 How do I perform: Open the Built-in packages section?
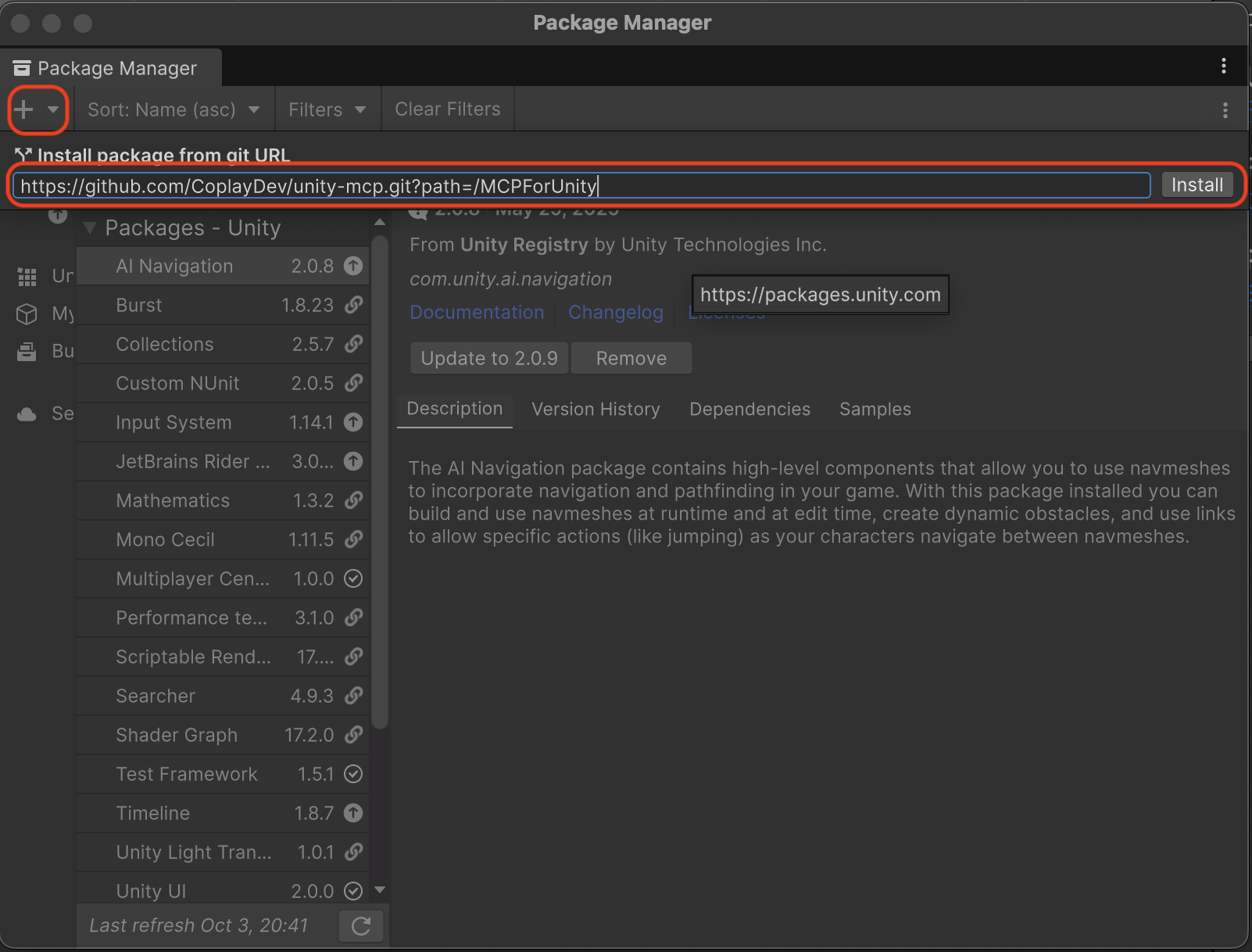click(x=27, y=351)
